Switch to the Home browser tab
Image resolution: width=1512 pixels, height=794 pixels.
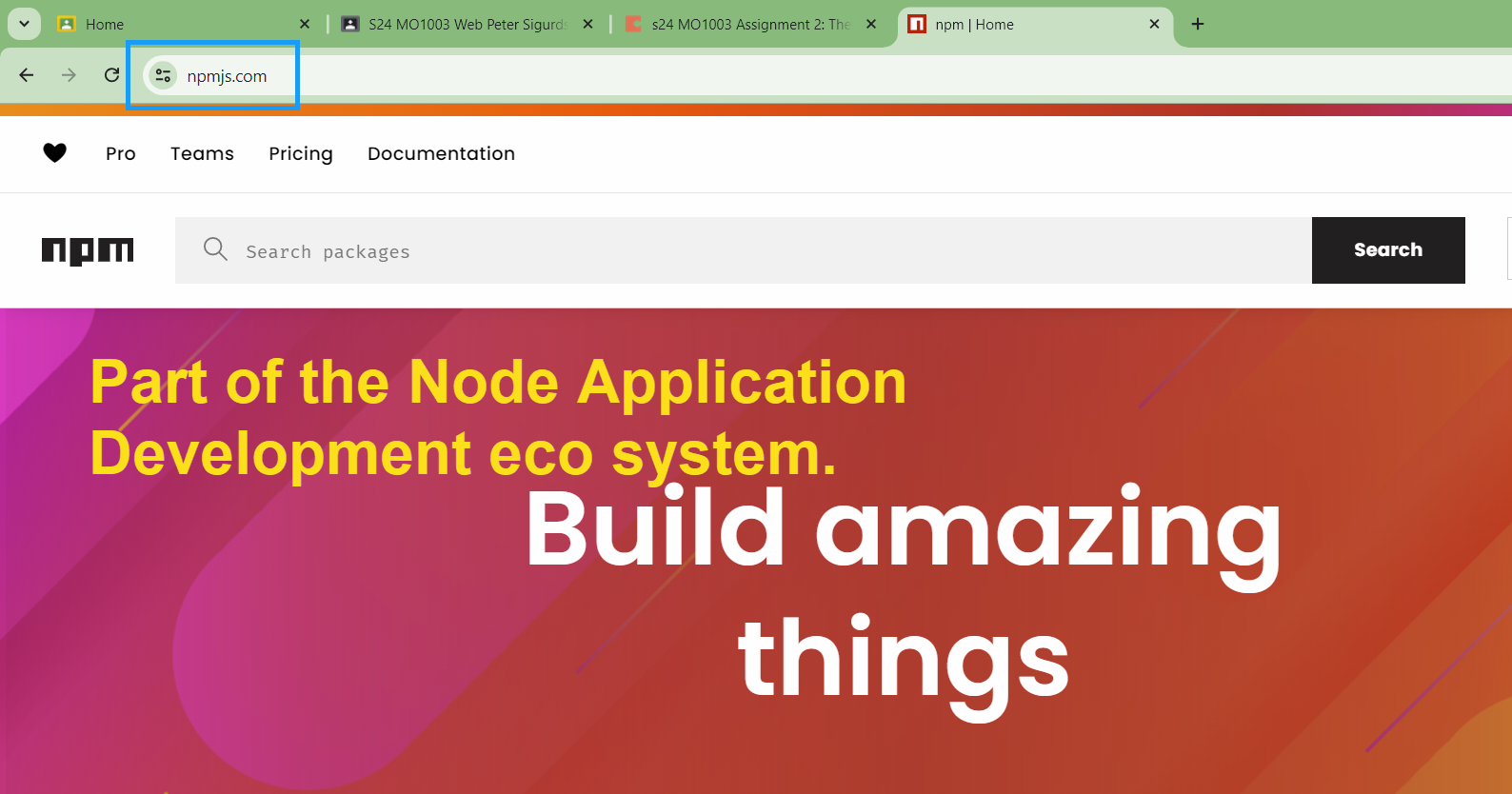pyautogui.click(x=185, y=24)
